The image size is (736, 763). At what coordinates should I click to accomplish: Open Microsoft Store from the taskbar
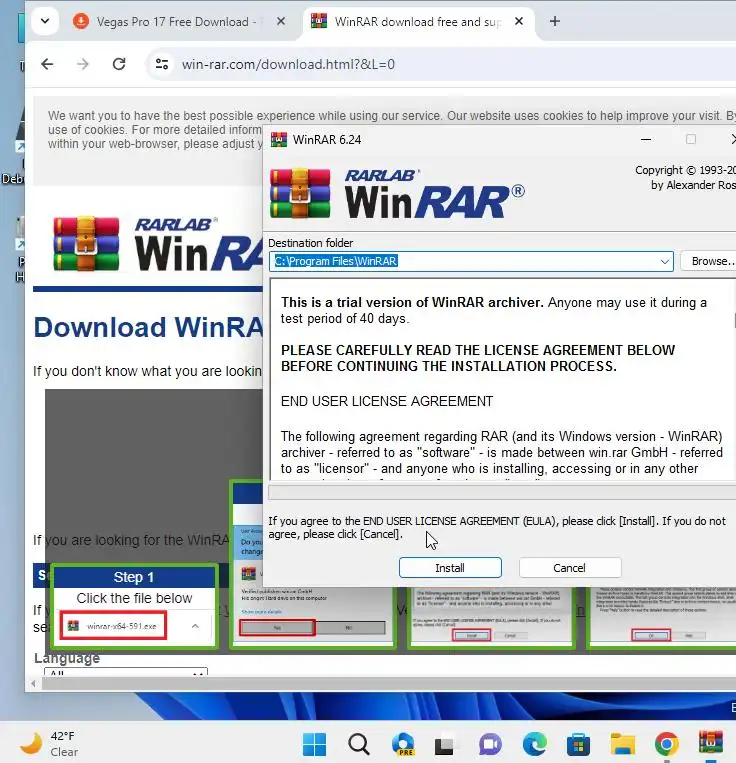(578, 745)
